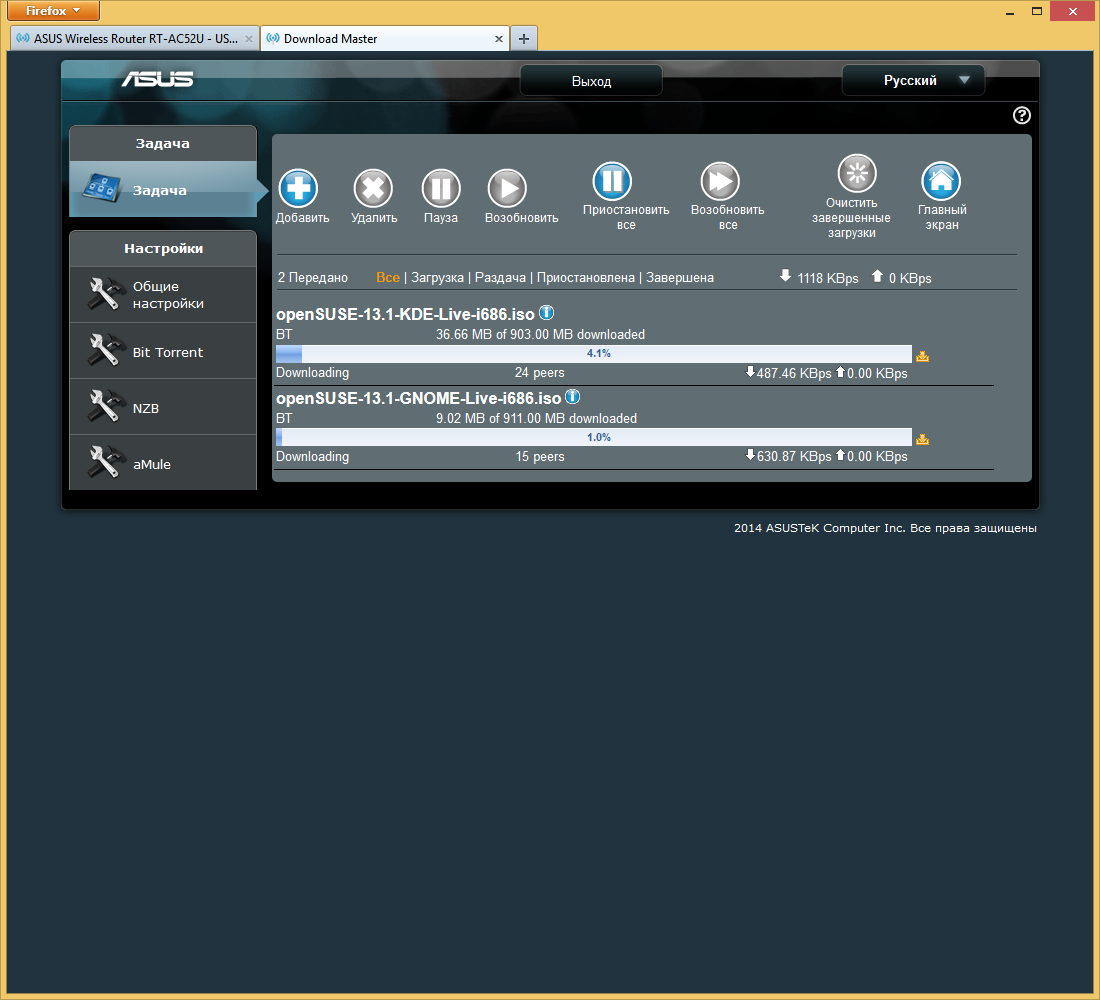Viewport: 1100px width, 1000px height.
Task: Minimize the Firefox window
Action: coord(1010,11)
